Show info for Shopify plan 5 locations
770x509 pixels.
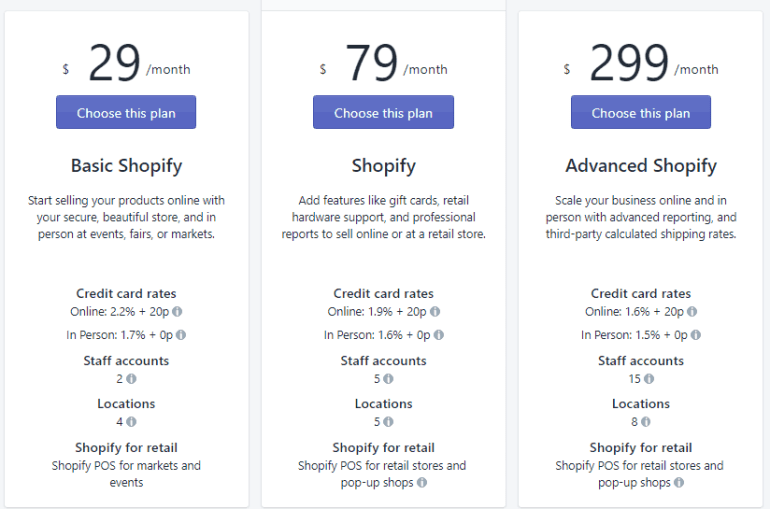click(388, 422)
